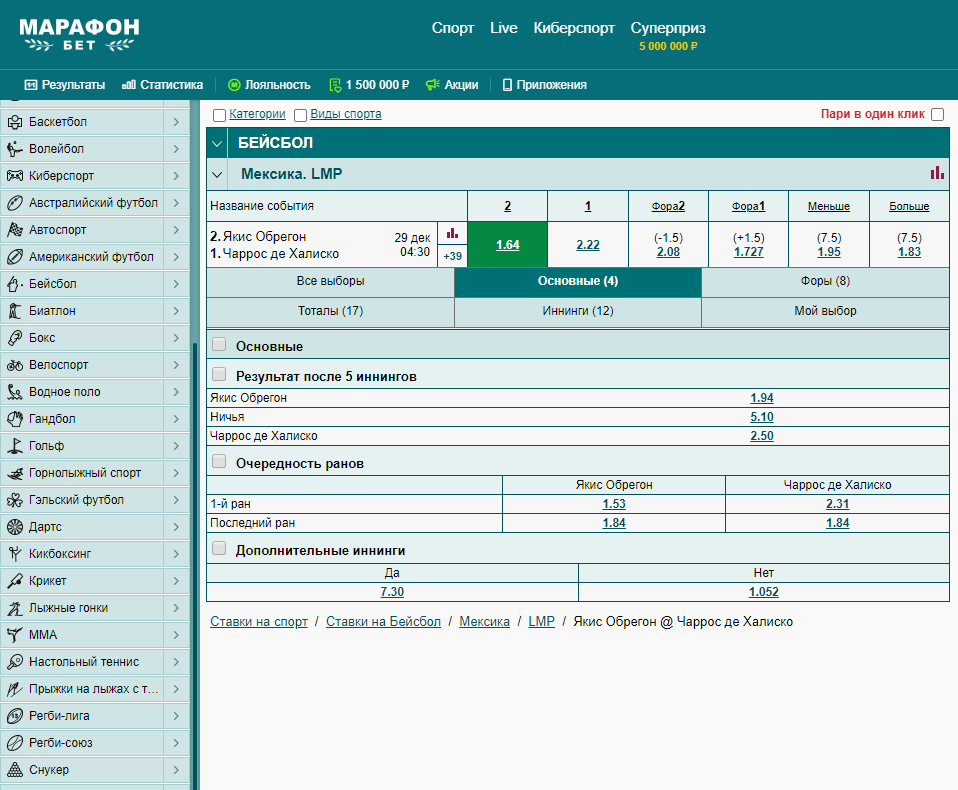Tick the Виды спорта checkbox
The height and width of the screenshot is (790, 958).
[300, 115]
